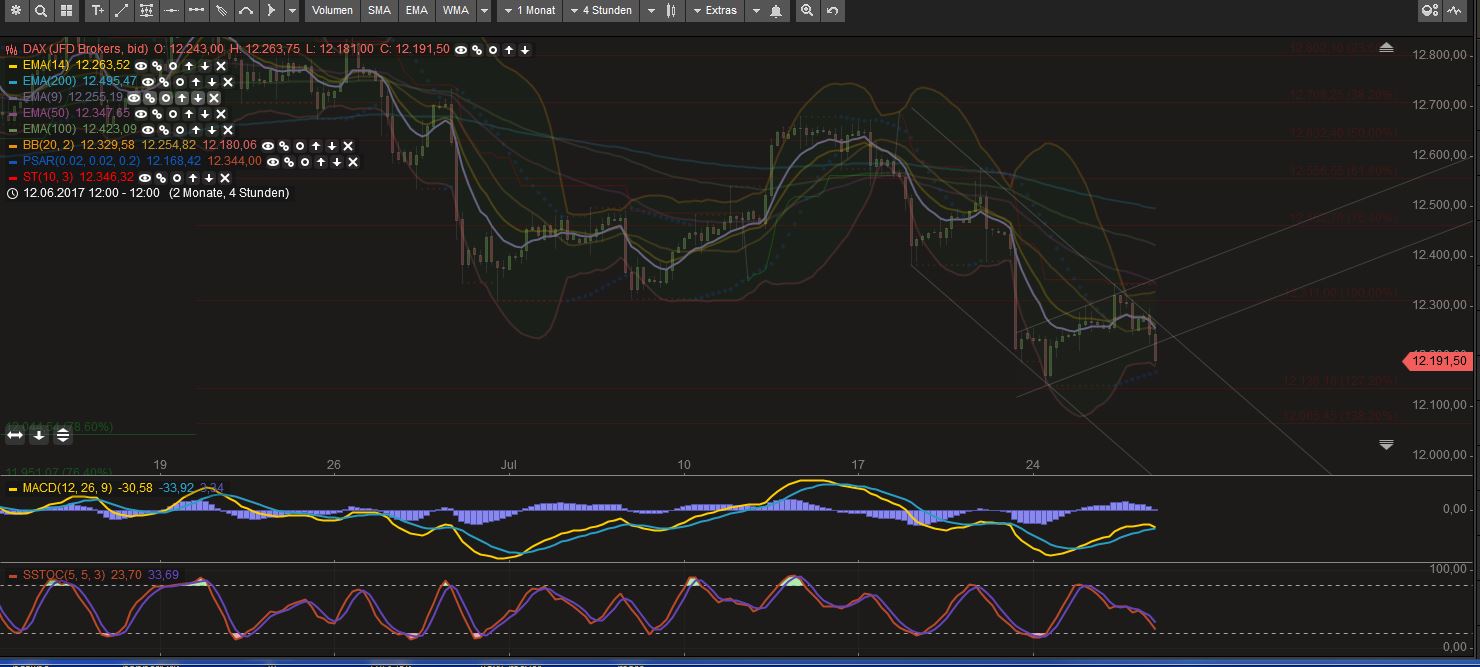Click the undo arrow in the toolbar
This screenshot has width=1480, height=667.
click(832, 11)
